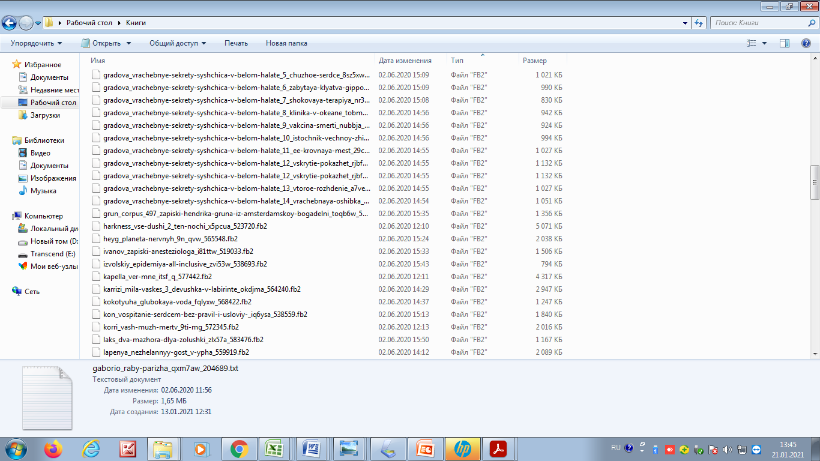Open the Word icon in the taskbar
The image size is (820, 461).
tap(310, 448)
